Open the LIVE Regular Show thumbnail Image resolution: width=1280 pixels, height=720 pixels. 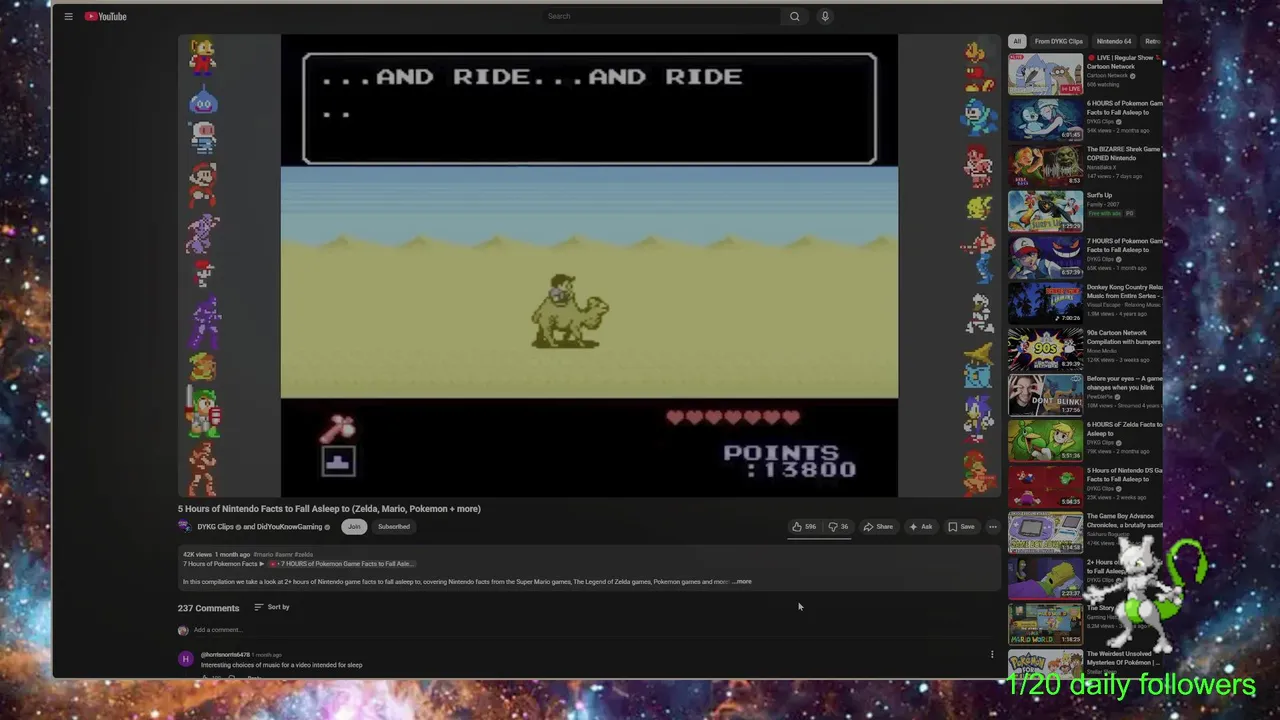[x=1045, y=74]
